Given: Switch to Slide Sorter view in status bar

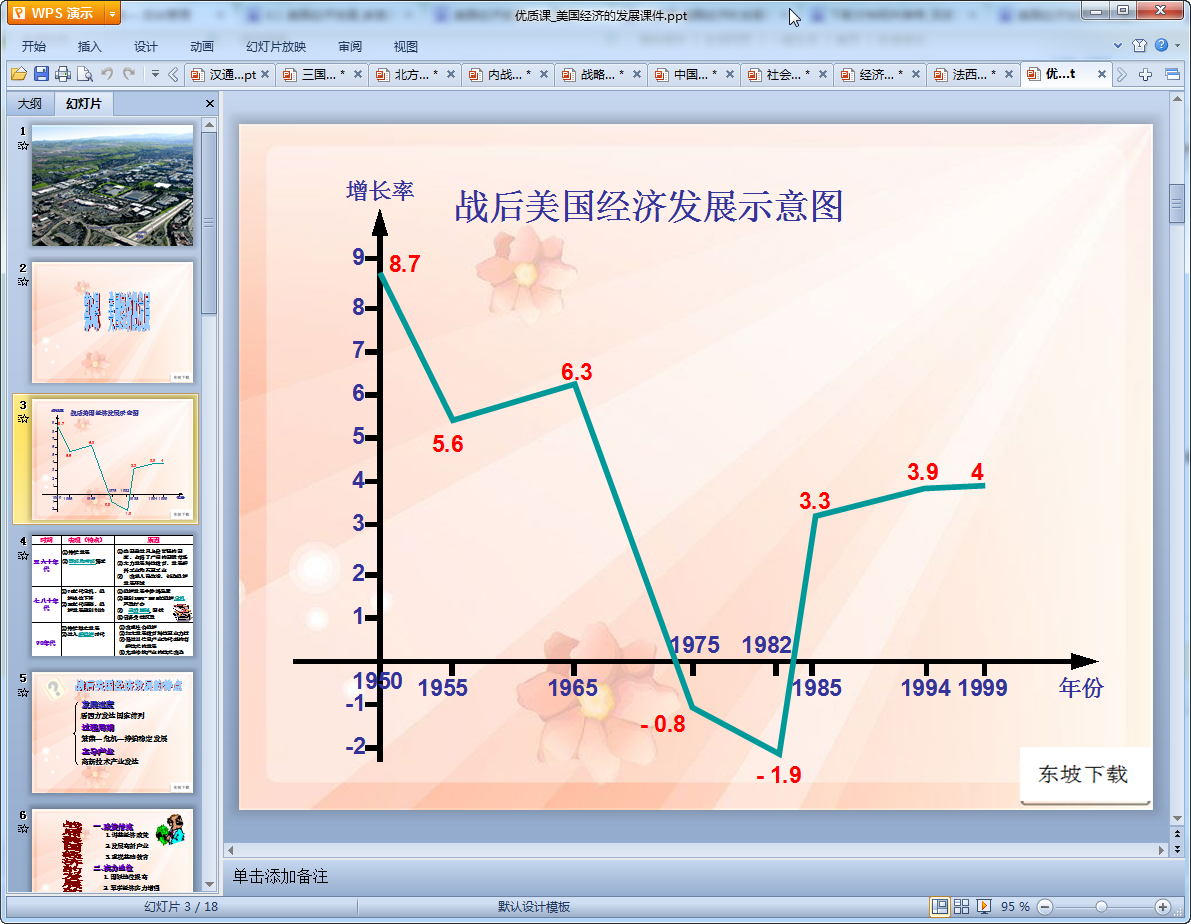Looking at the screenshot, I should (x=962, y=906).
